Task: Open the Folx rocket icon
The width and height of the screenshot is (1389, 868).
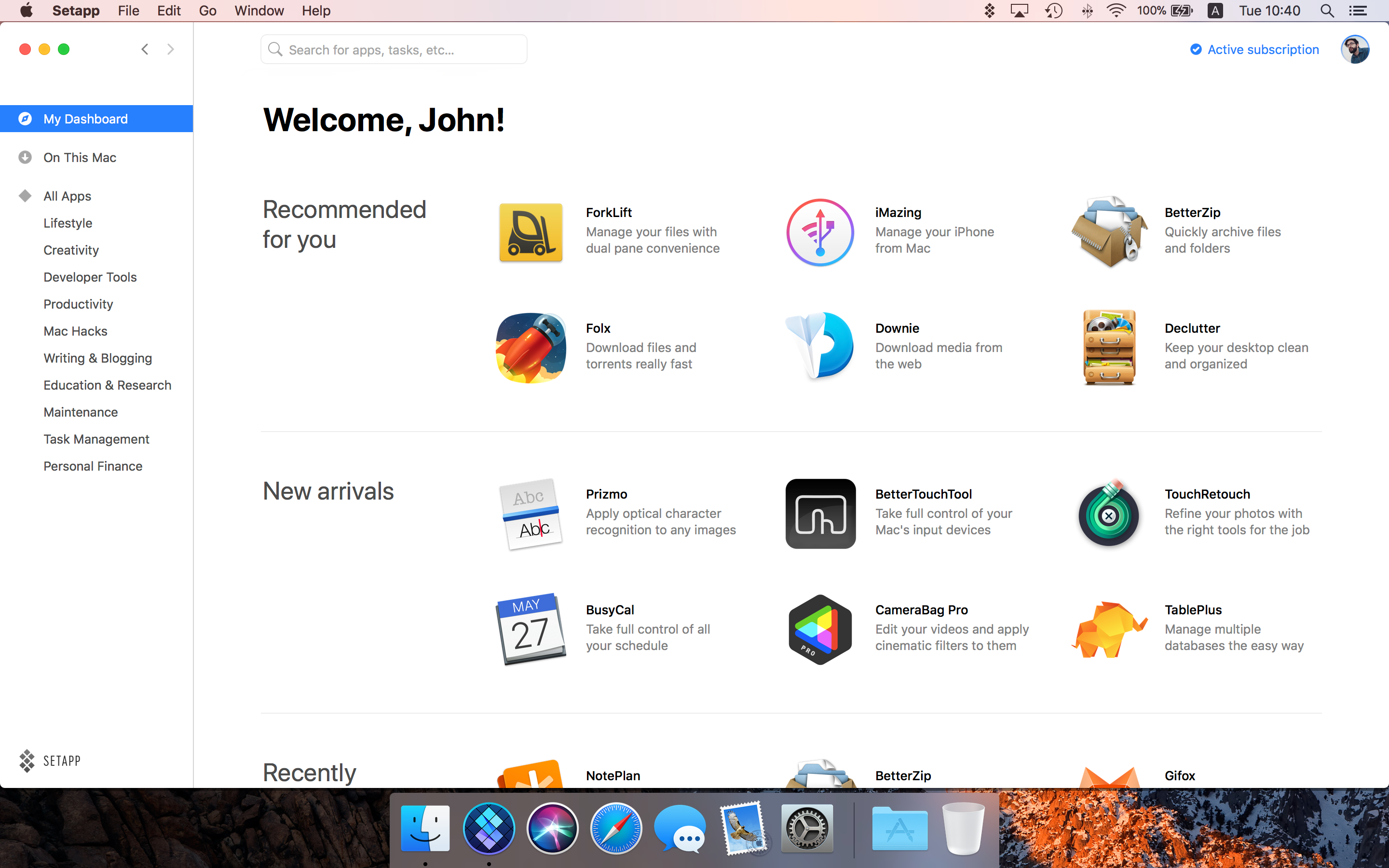Action: 531,348
